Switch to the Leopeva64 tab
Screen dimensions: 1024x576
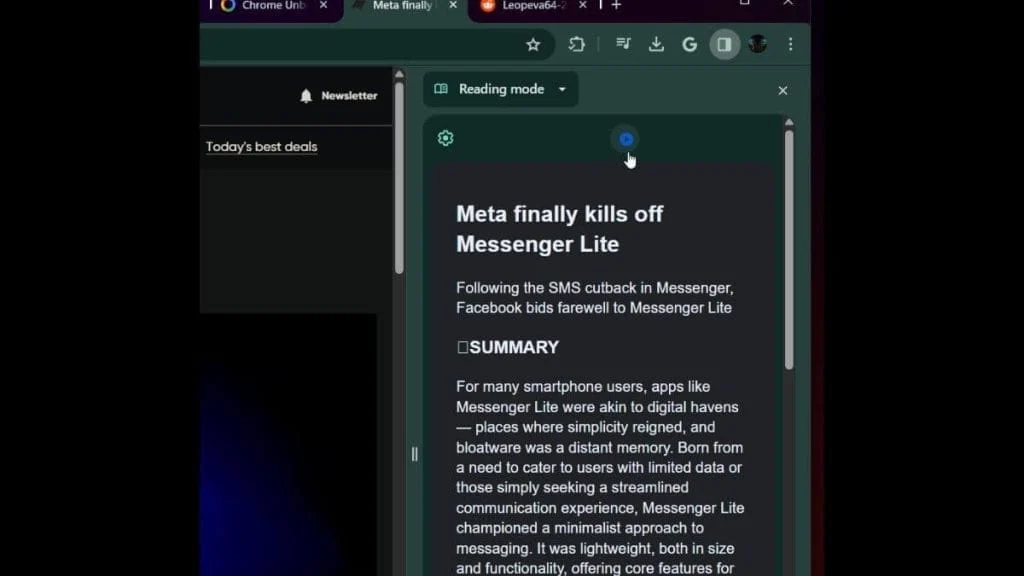click(533, 6)
